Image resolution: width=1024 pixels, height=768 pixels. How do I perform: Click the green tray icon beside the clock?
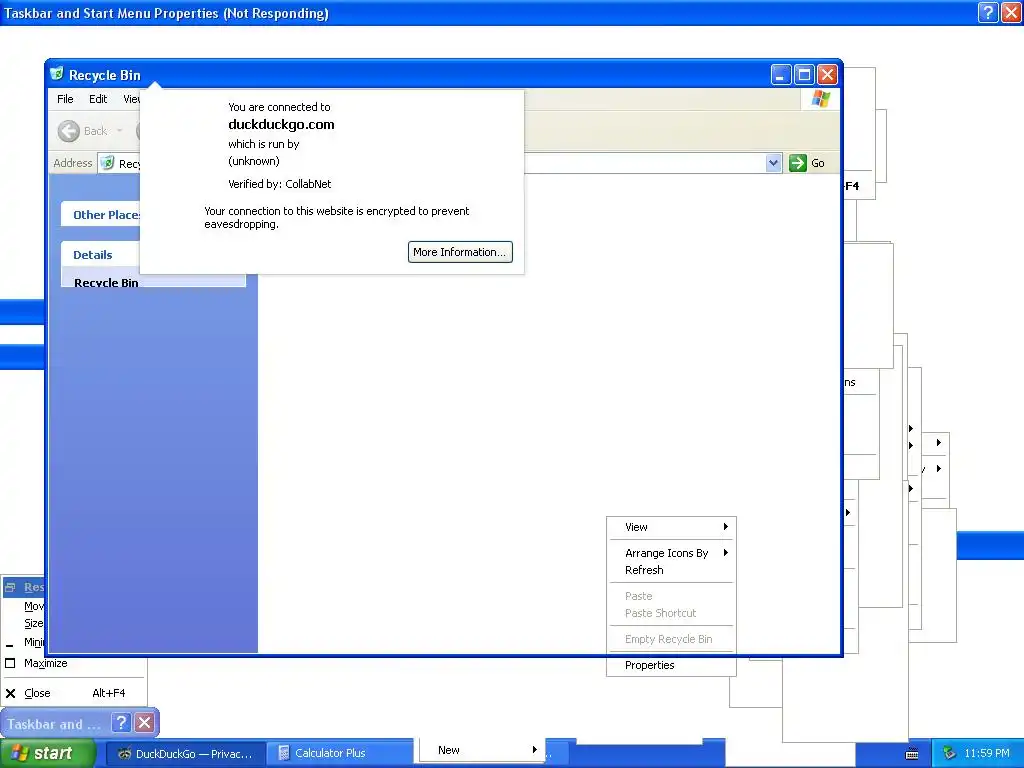tap(949, 753)
